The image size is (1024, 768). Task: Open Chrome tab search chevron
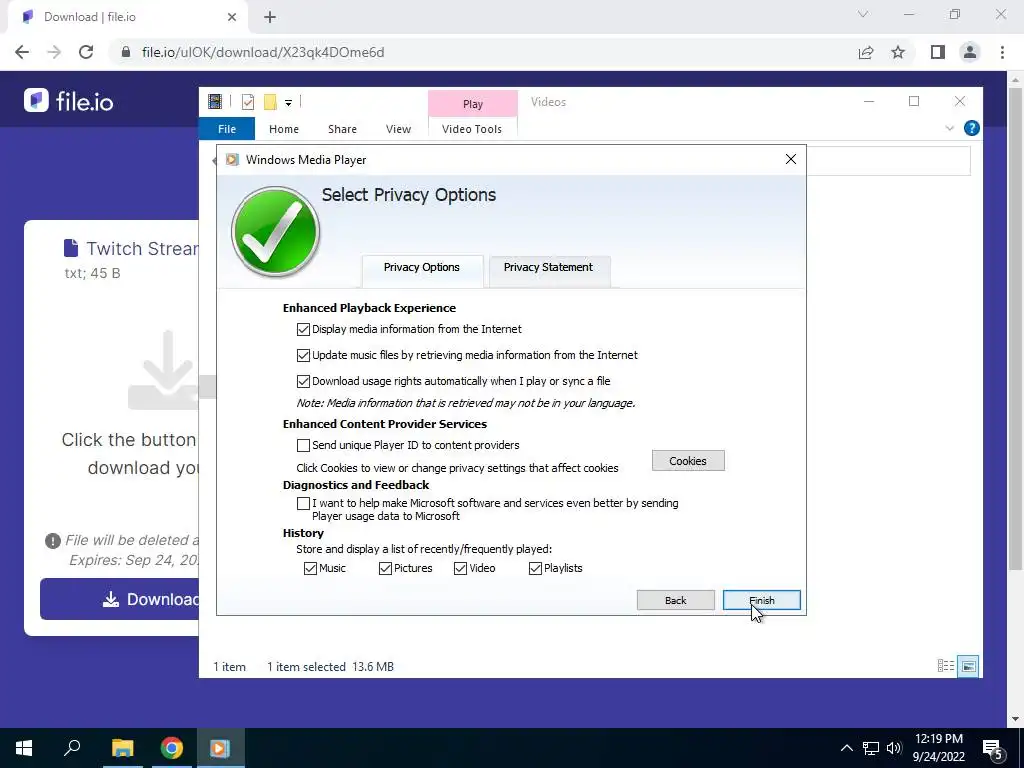[x=863, y=14]
